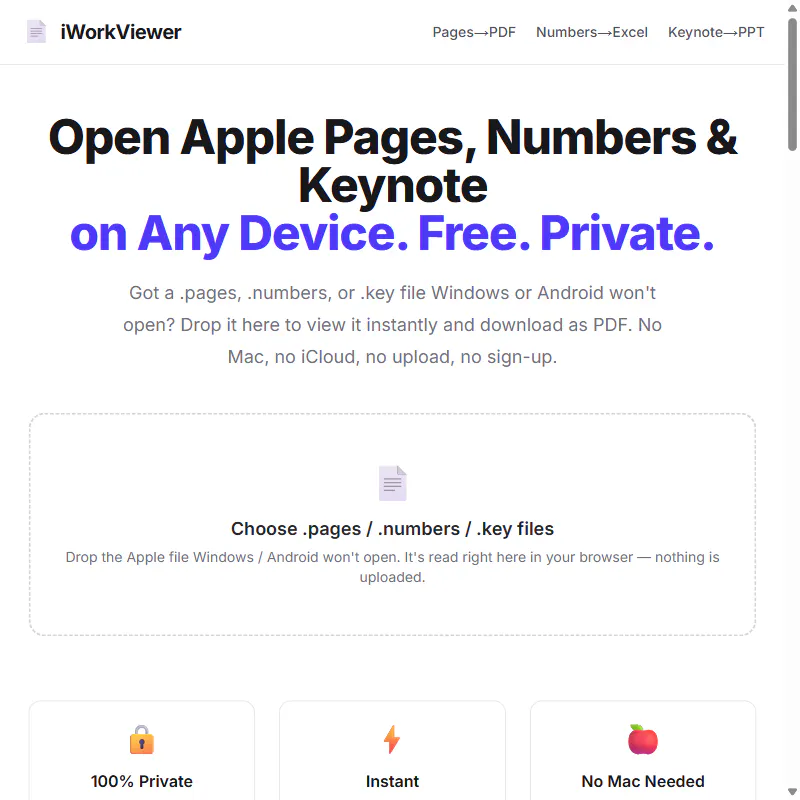Click the red apple icon
Viewport: 800px width, 800px height.
pos(642,739)
